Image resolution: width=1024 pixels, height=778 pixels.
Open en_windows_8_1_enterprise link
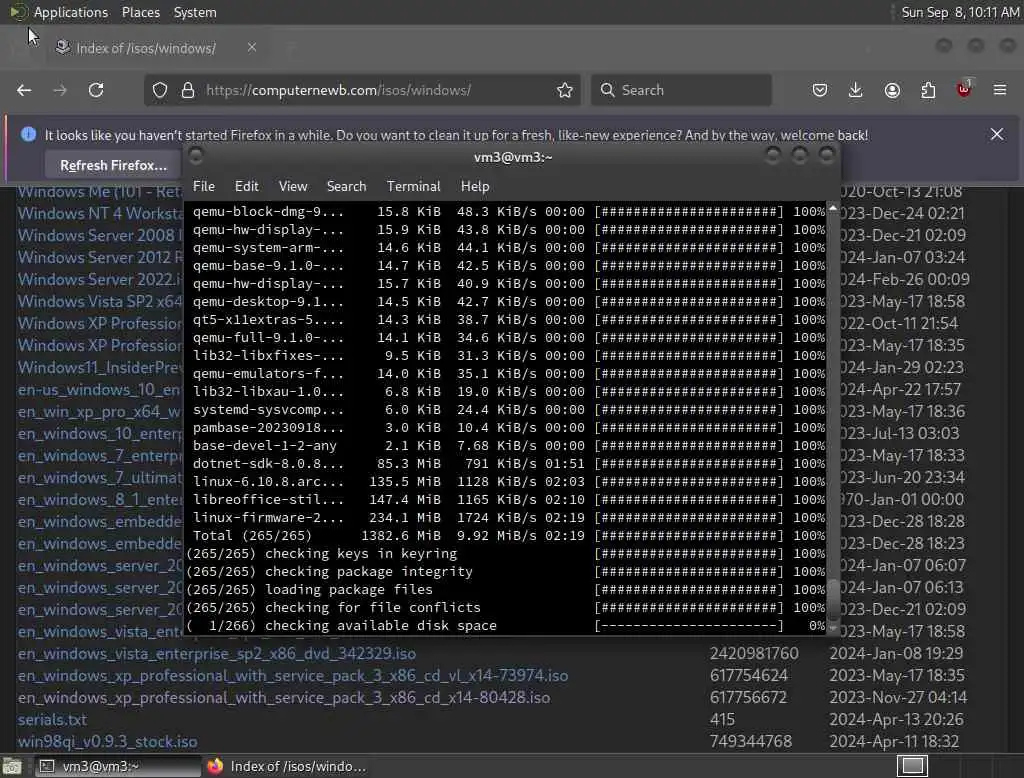tap(101, 500)
